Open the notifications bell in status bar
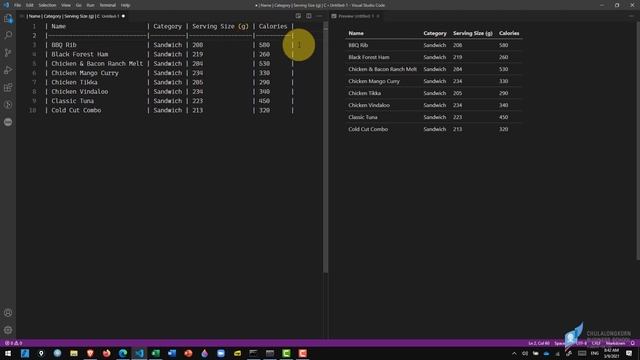This screenshot has width=640, height=360. point(633,343)
